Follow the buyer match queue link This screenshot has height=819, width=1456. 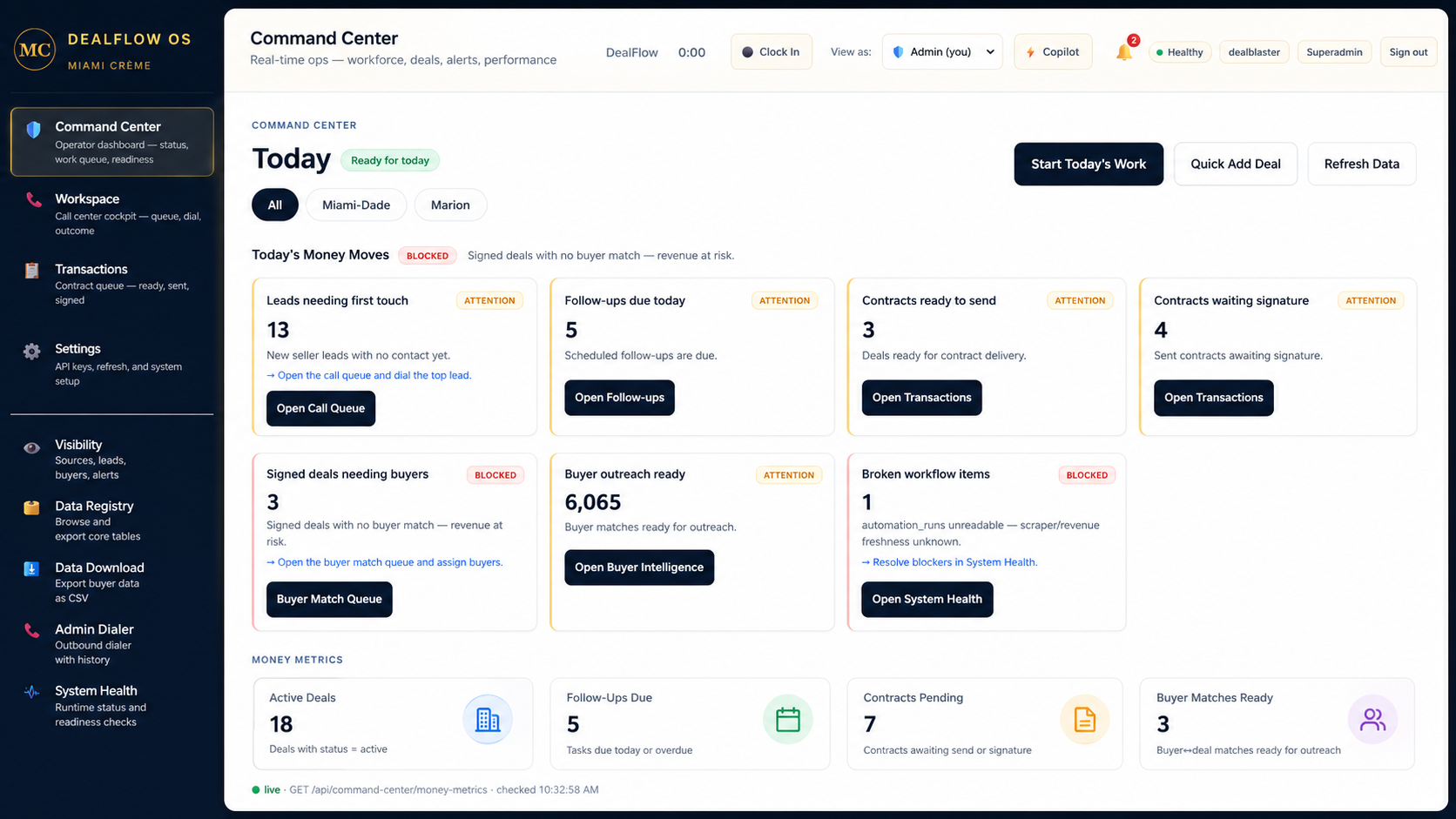[x=385, y=563]
